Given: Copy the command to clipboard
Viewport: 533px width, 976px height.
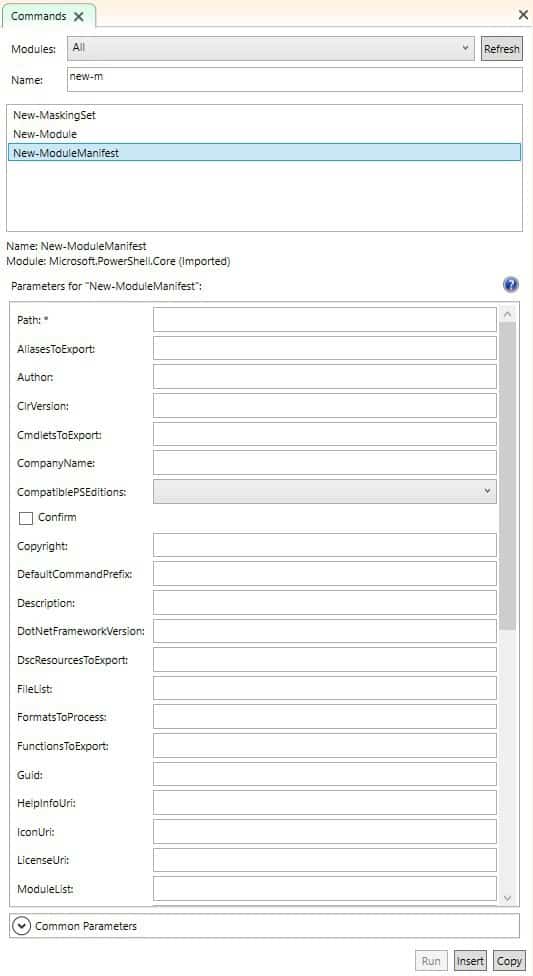Looking at the screenshot, I should tap(509, 961).
